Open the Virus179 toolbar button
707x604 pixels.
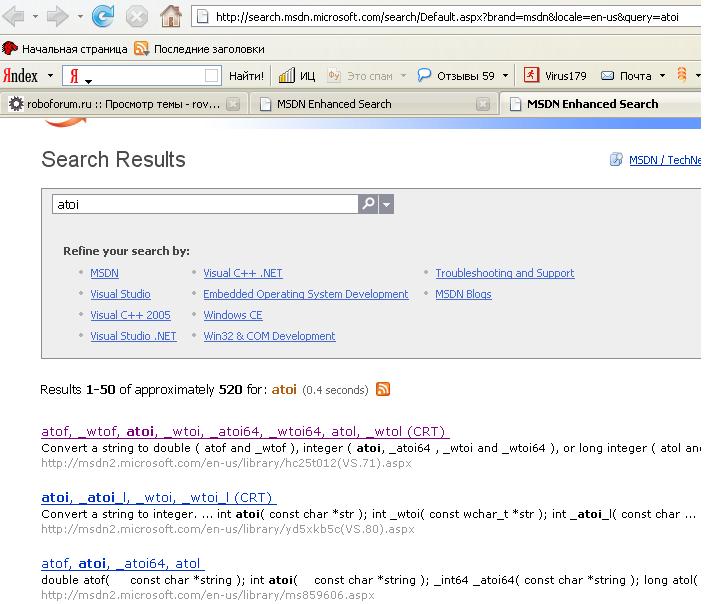pos(556,76)
